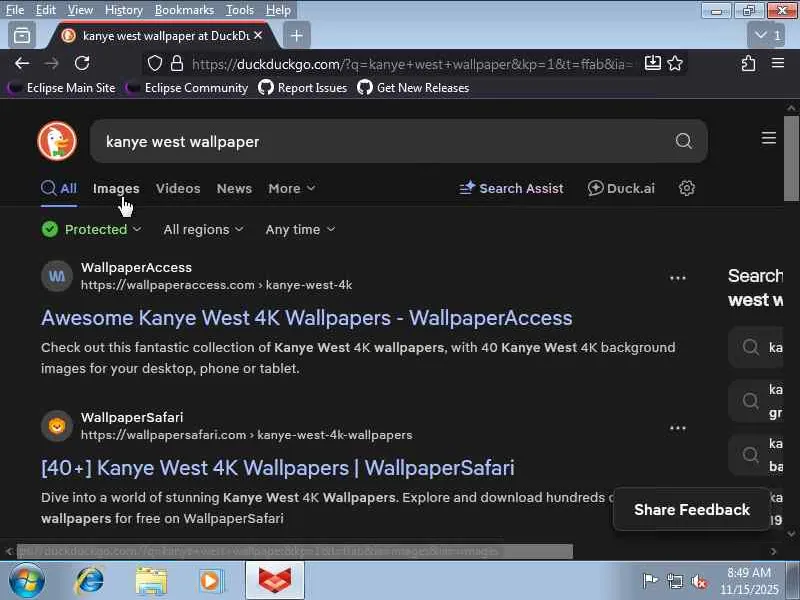Go back with browser back arrow
Viewport: 800px width, 600px height.
pyautogui.click(x=21, y=63)
